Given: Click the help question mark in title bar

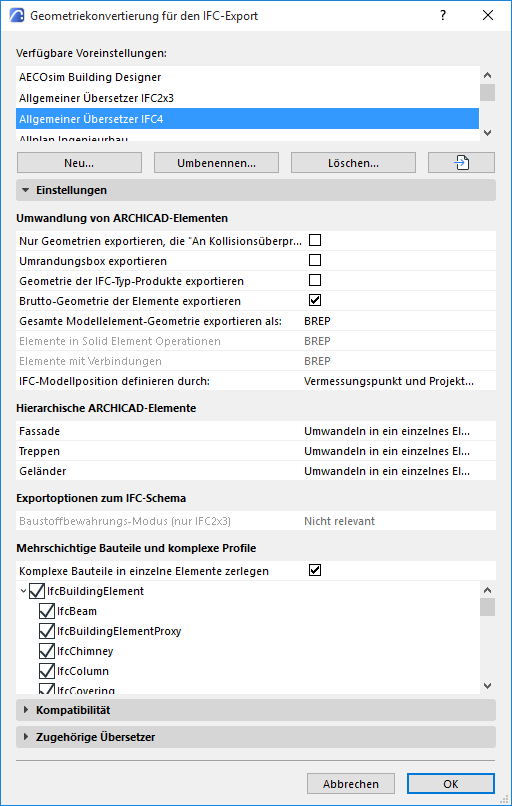Looking at the screenshot, I should point(443,15).
